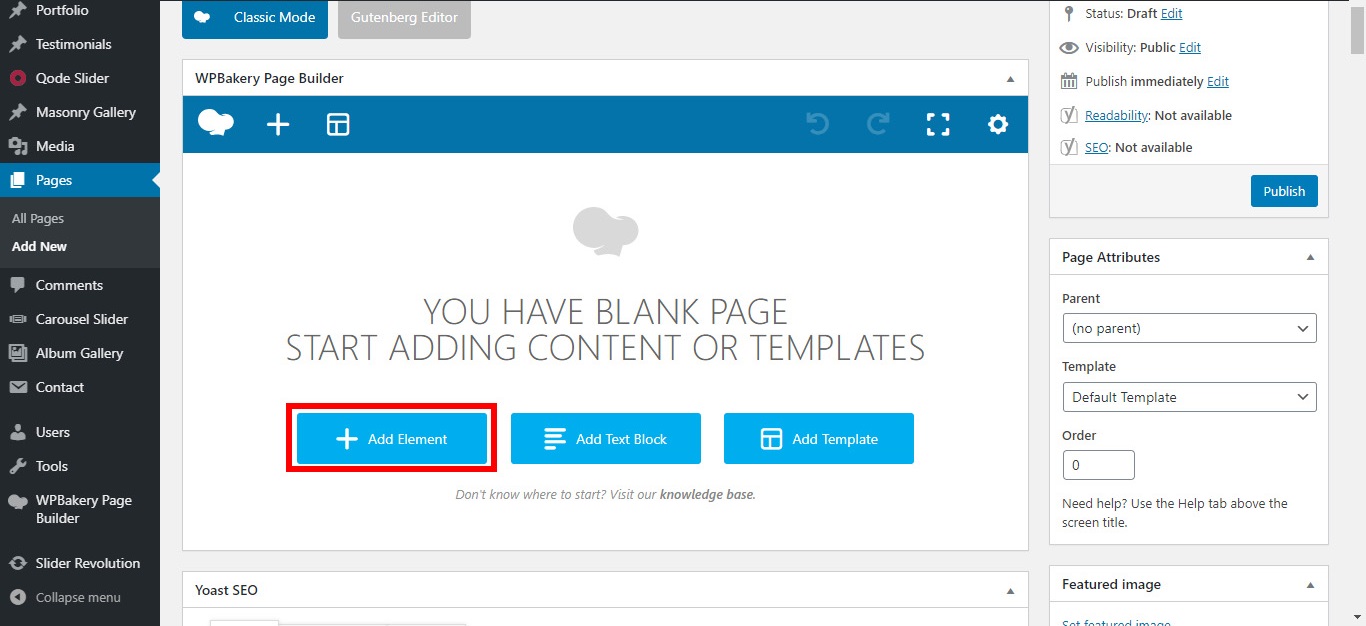Open Portfolio menu item
The height and width of the screenshot is (626, 1366).
click(80, 10)
